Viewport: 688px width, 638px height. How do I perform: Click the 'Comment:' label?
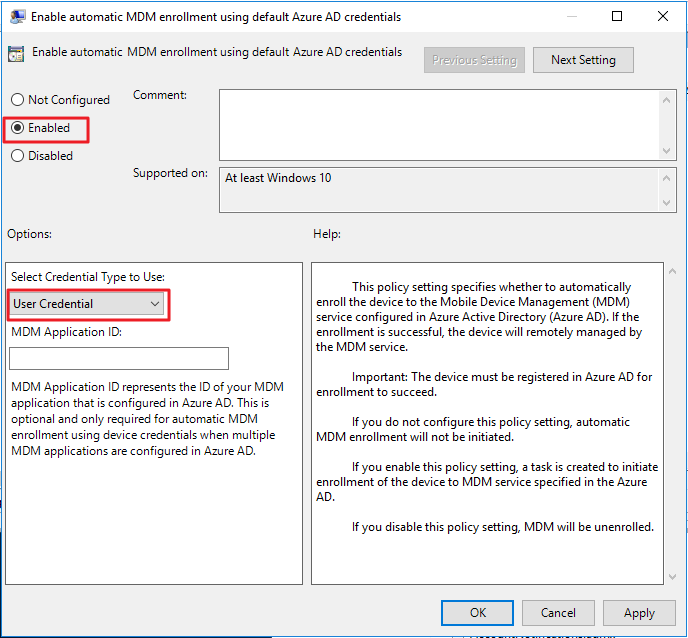[x=160, y=95]
